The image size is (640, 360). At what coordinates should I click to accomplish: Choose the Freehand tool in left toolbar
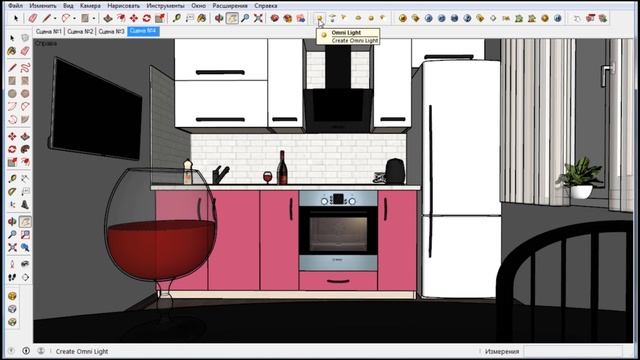(25, 68)
